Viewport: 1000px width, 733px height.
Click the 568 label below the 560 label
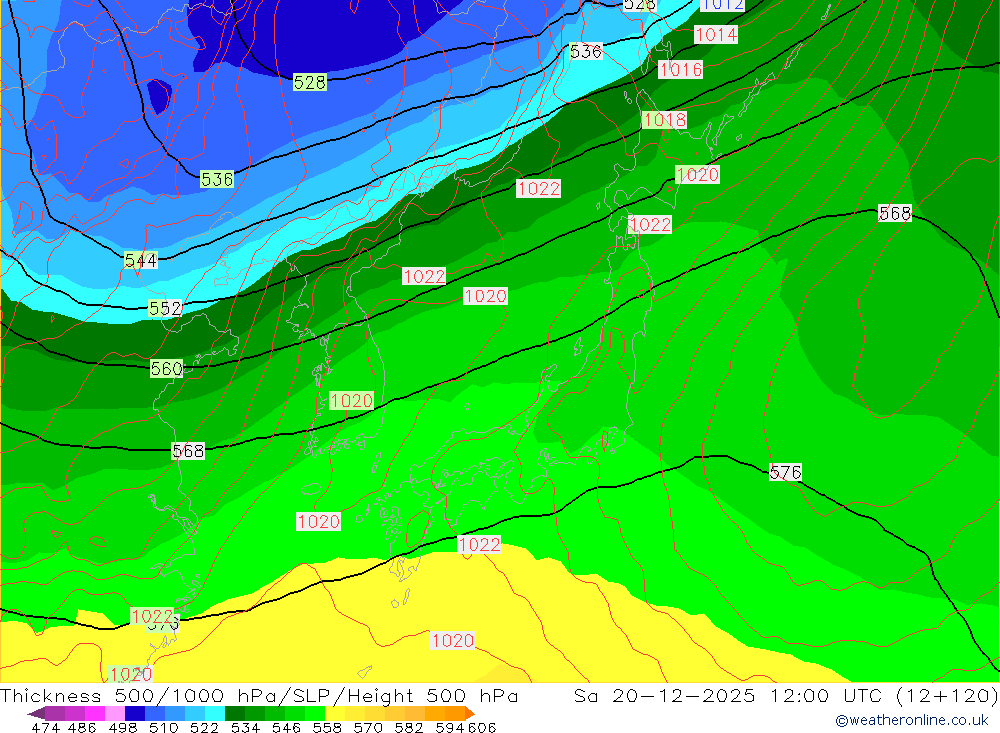(188, 452)
